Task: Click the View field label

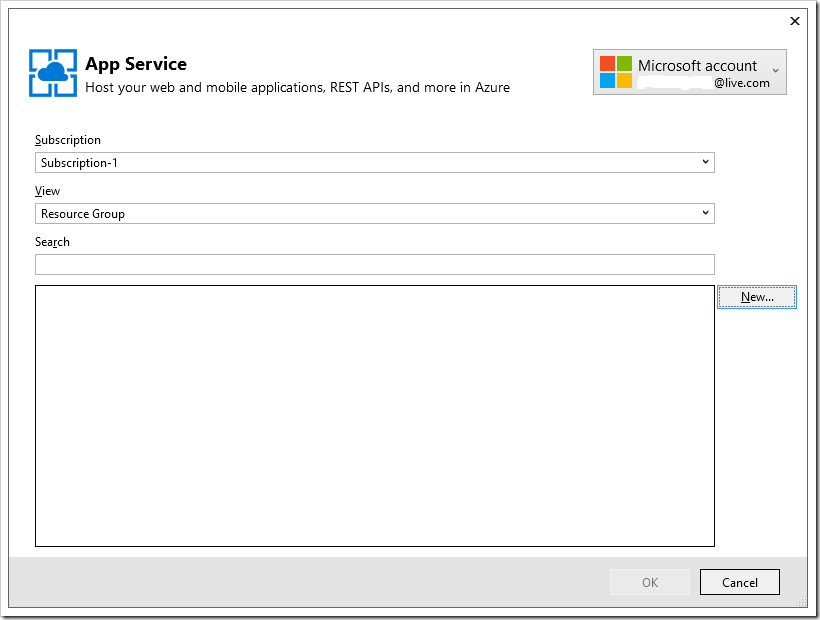Action: pyautogui.click(x=47, y=191)
